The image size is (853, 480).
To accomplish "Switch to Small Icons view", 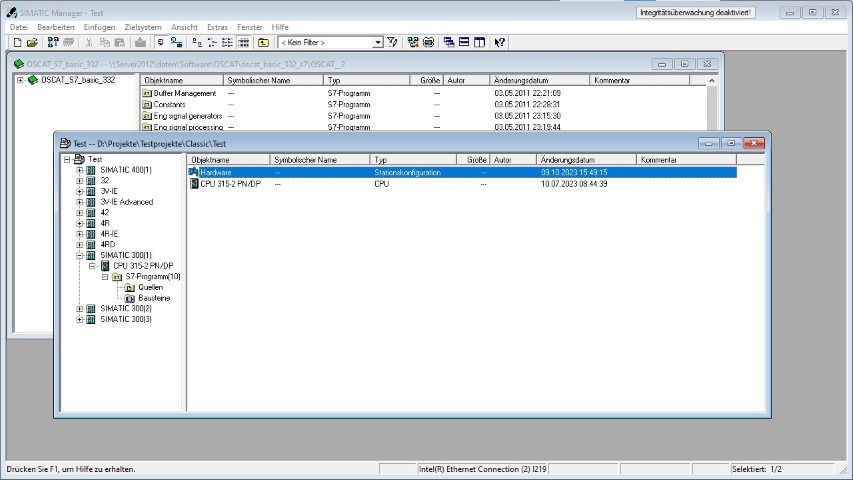I will point(212,42).
